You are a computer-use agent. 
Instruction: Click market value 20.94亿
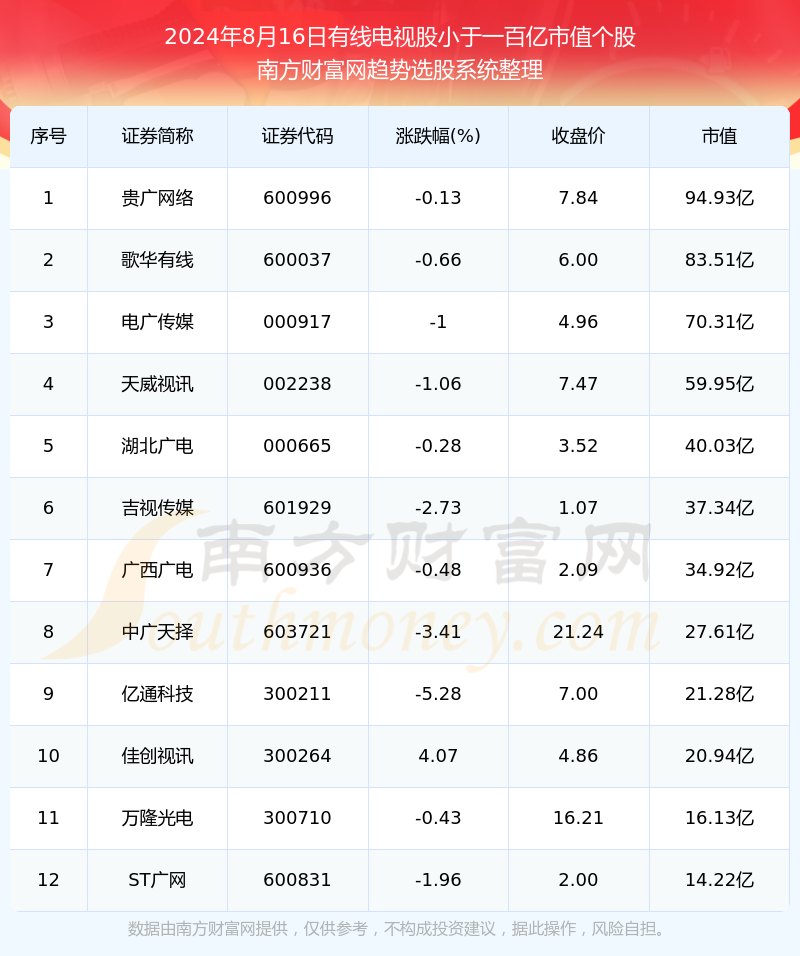pos(720,756)
